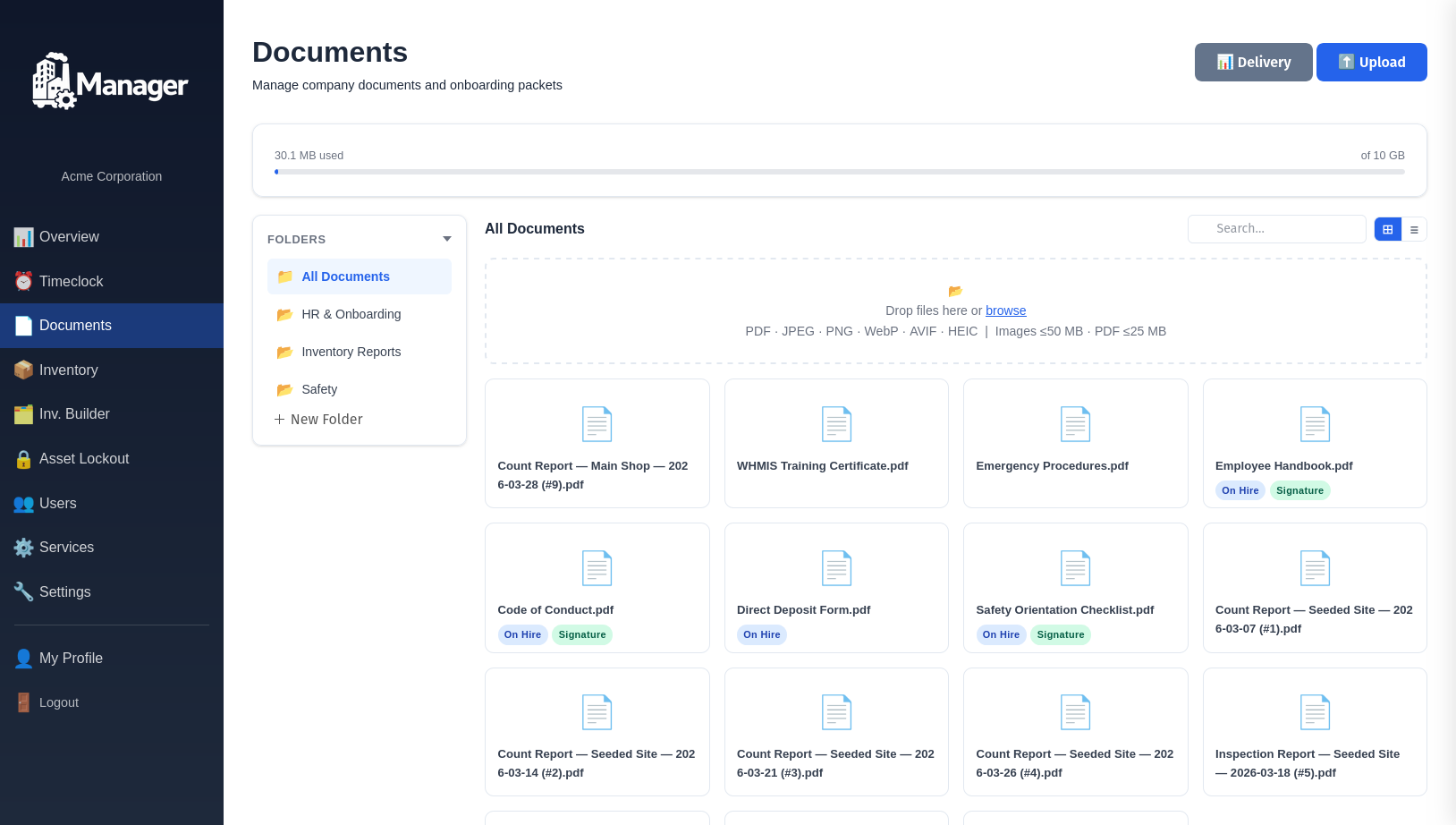Image resolution: width=1456 pixels, height=825 pixels.
Task: Switch to list view for documents
Action: (1414, 229)
